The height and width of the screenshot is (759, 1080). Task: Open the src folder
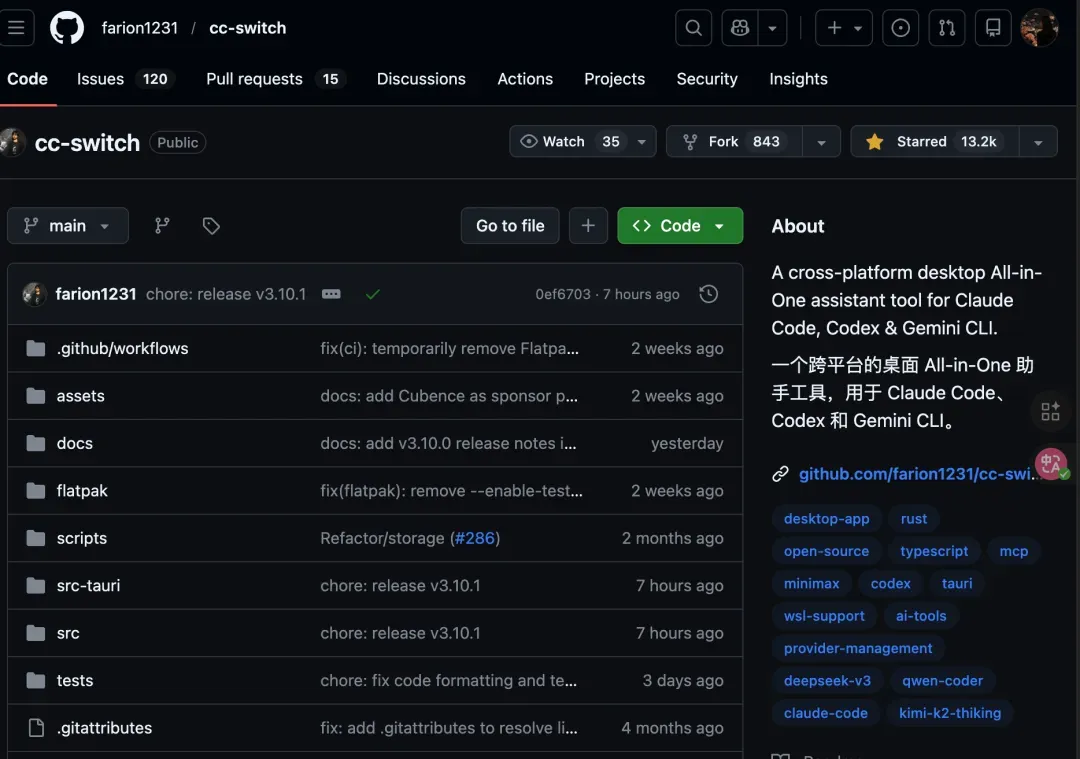click(x=68, y=634)
